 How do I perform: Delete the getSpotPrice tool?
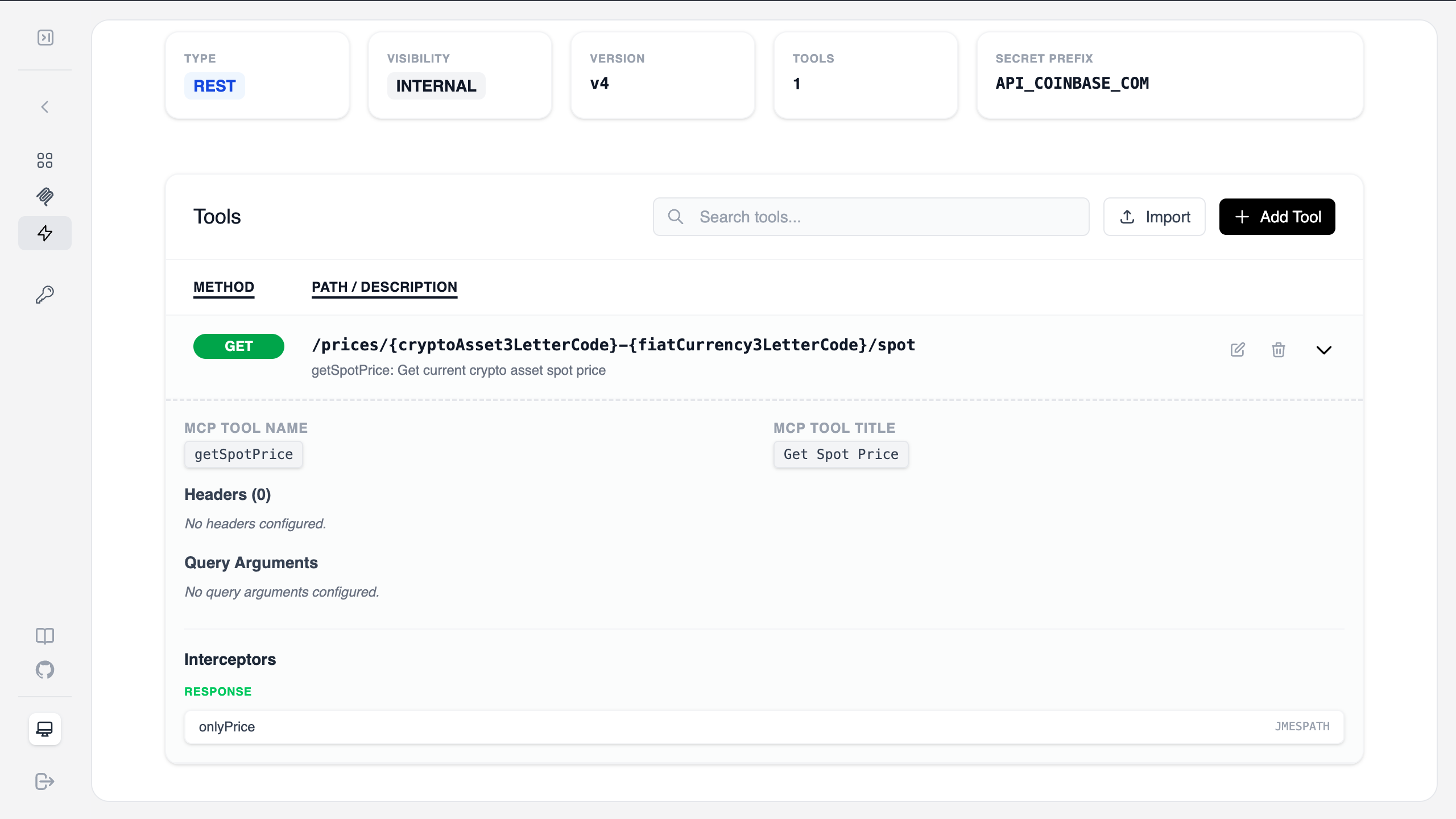(1279, 350)
